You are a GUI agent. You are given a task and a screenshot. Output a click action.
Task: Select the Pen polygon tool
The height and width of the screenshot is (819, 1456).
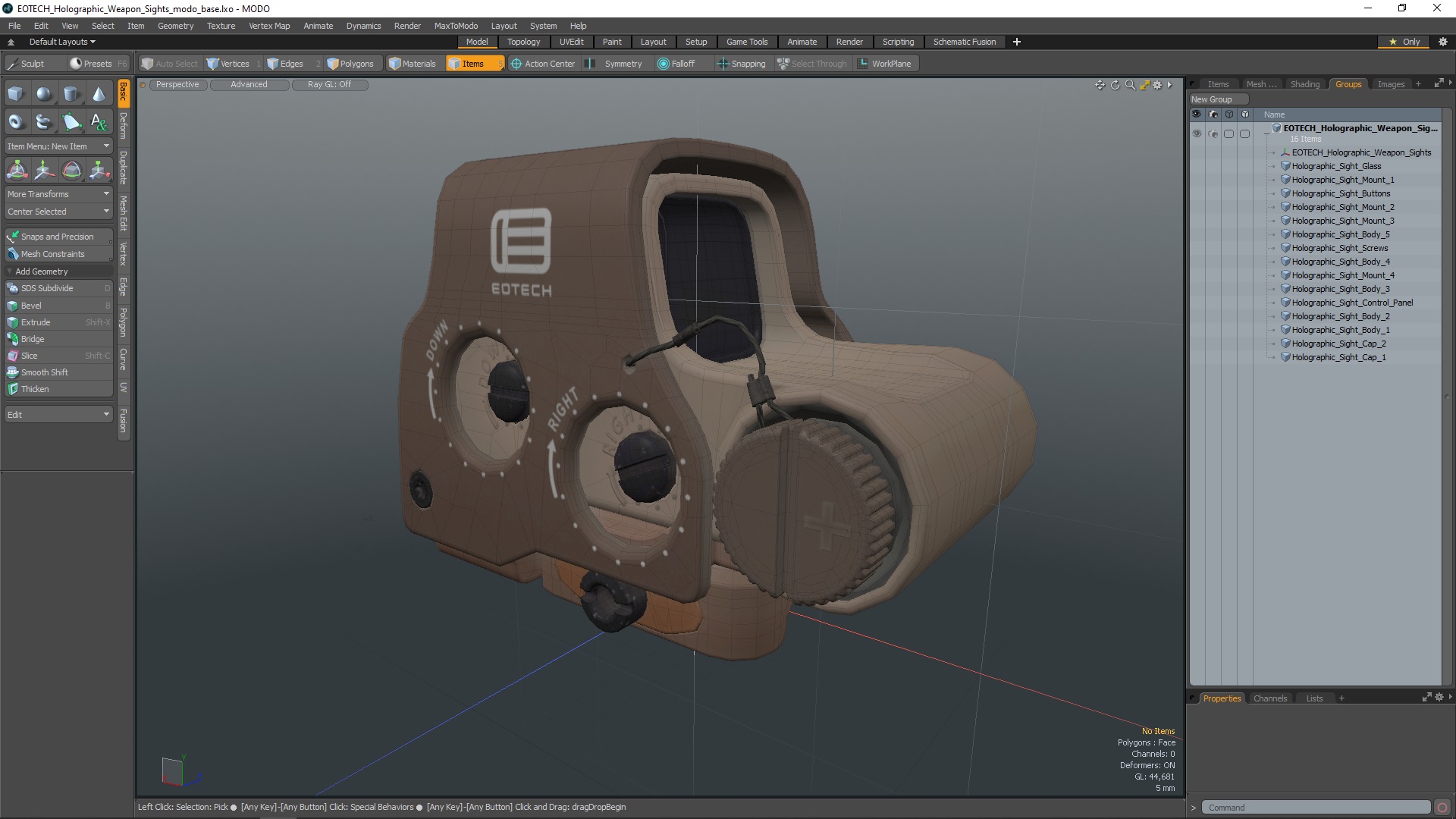pos(71,121)
